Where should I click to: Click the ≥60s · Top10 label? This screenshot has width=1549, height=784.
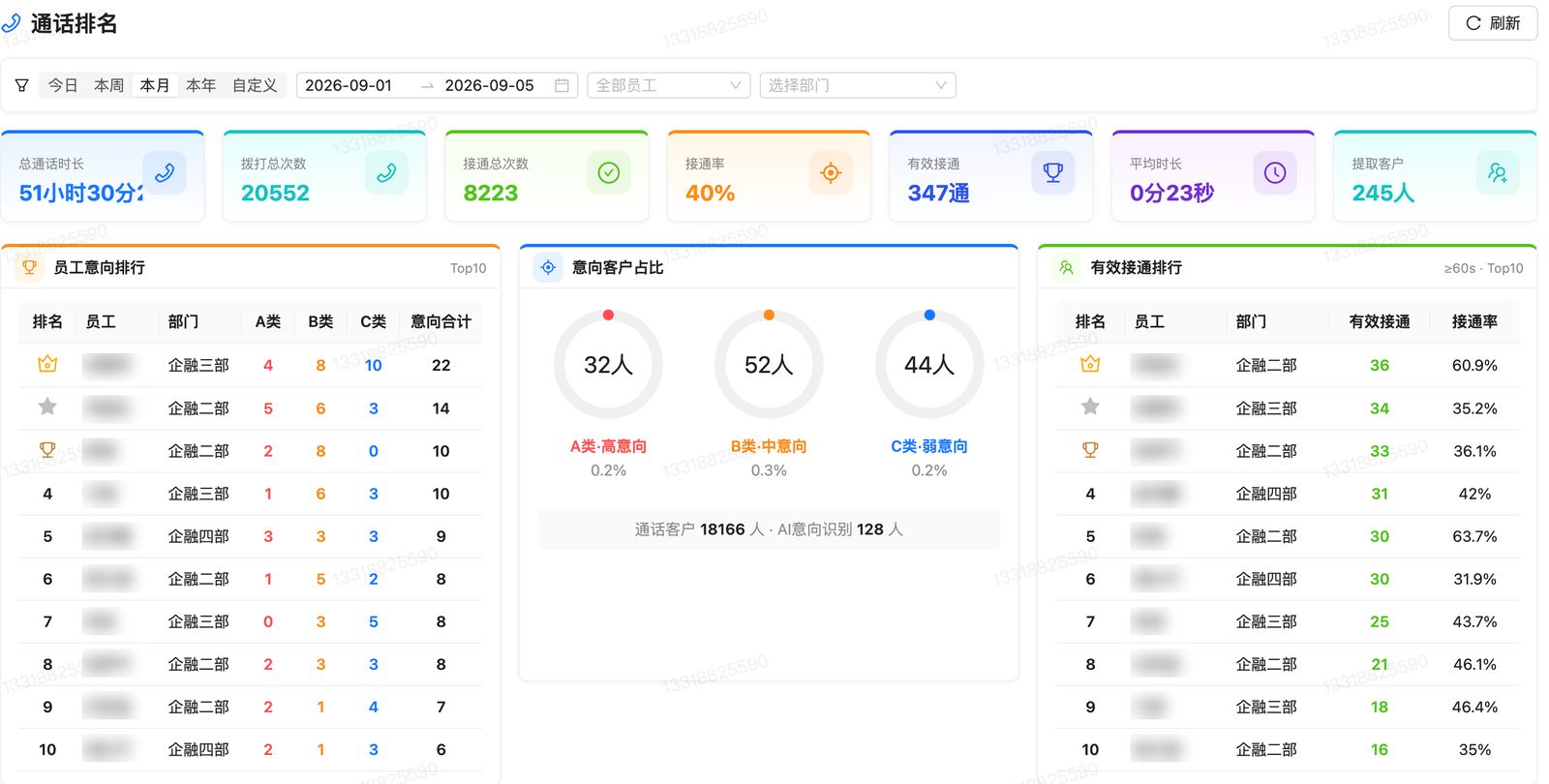tap(1483, 268)
